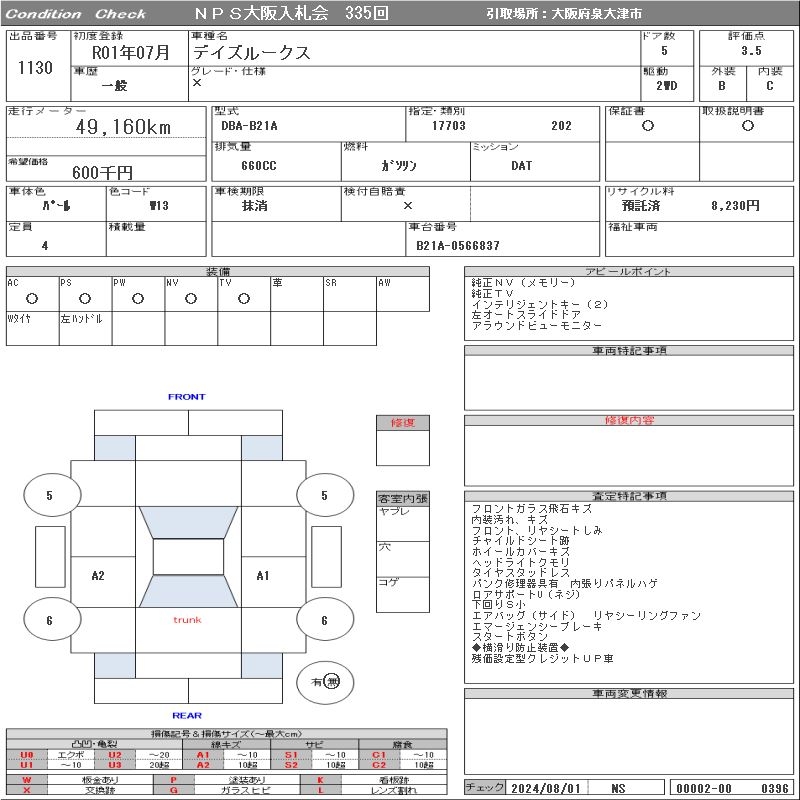Click the tire circle 5 beside the A1 side

pyautogui.click(x=325, y=494)
